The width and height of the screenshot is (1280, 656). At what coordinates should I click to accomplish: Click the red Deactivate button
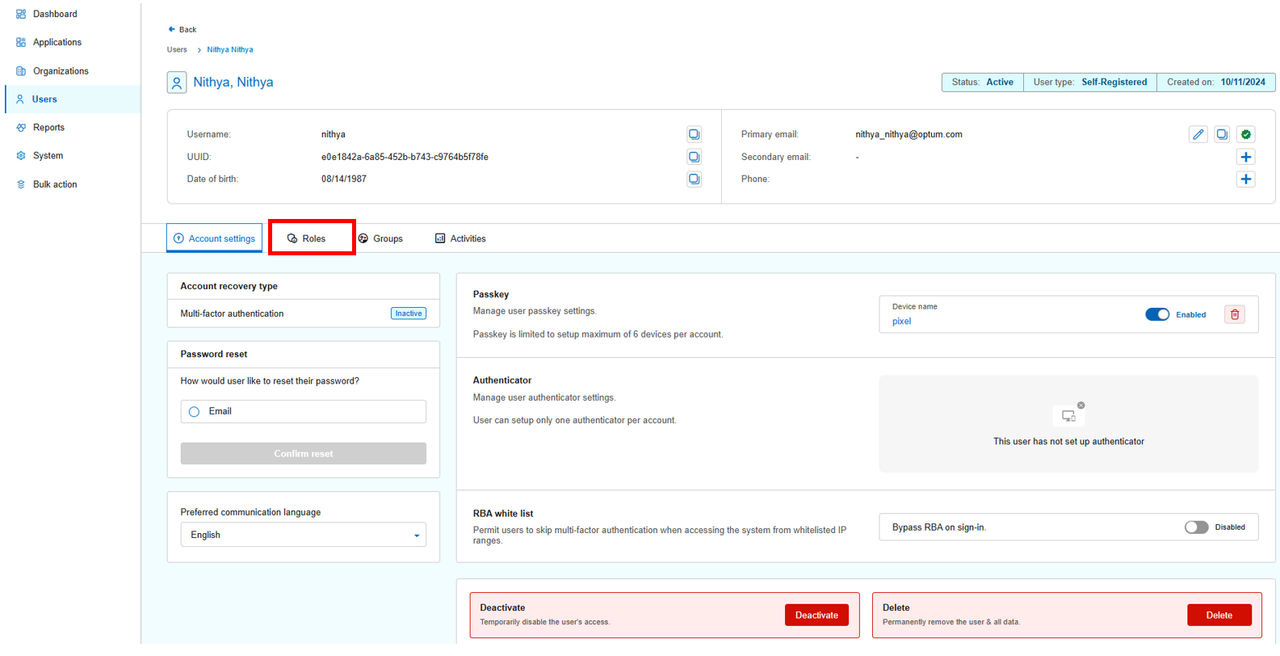point(817,615)
